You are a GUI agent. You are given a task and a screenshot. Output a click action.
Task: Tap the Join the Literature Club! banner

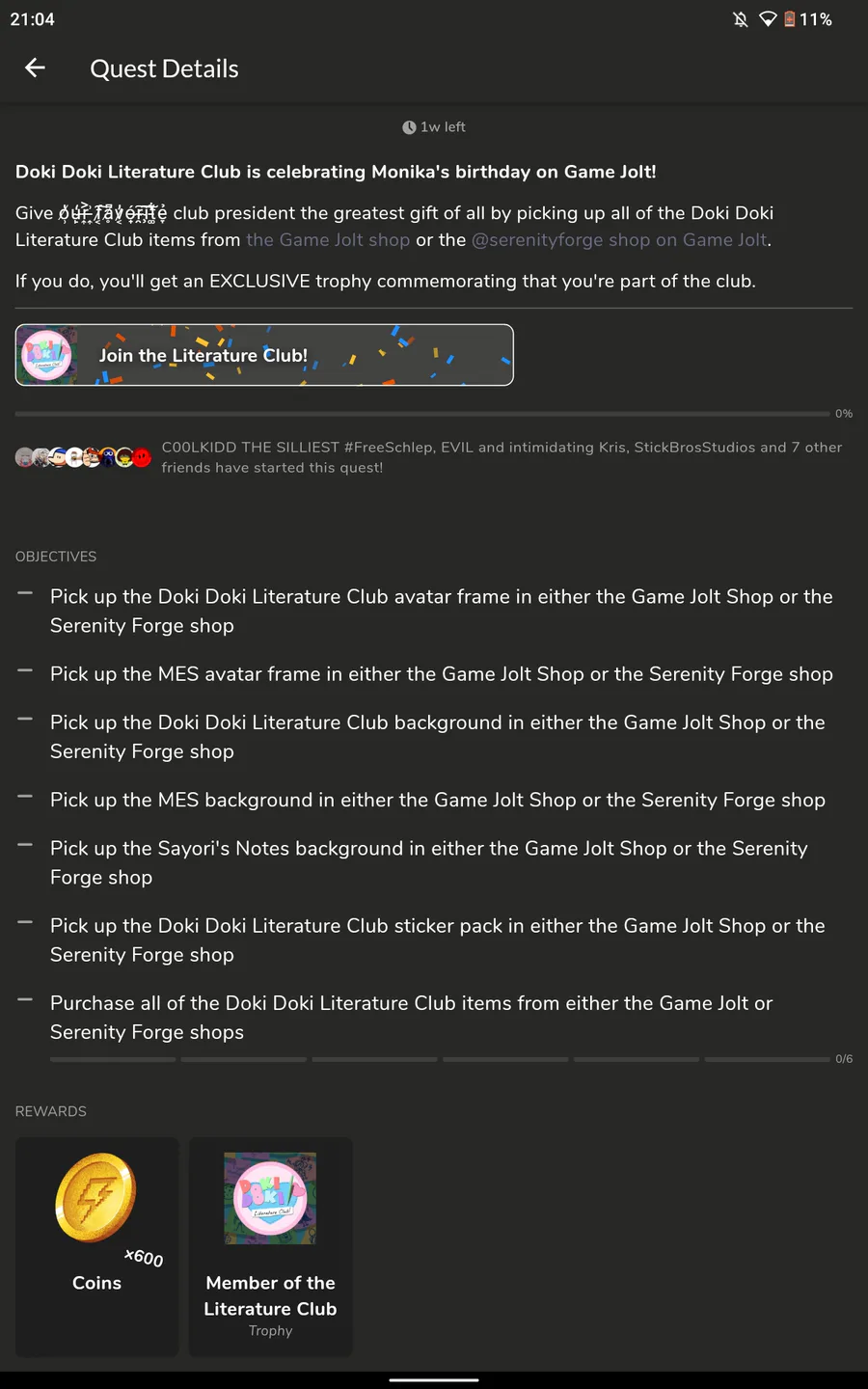(264, 355)
